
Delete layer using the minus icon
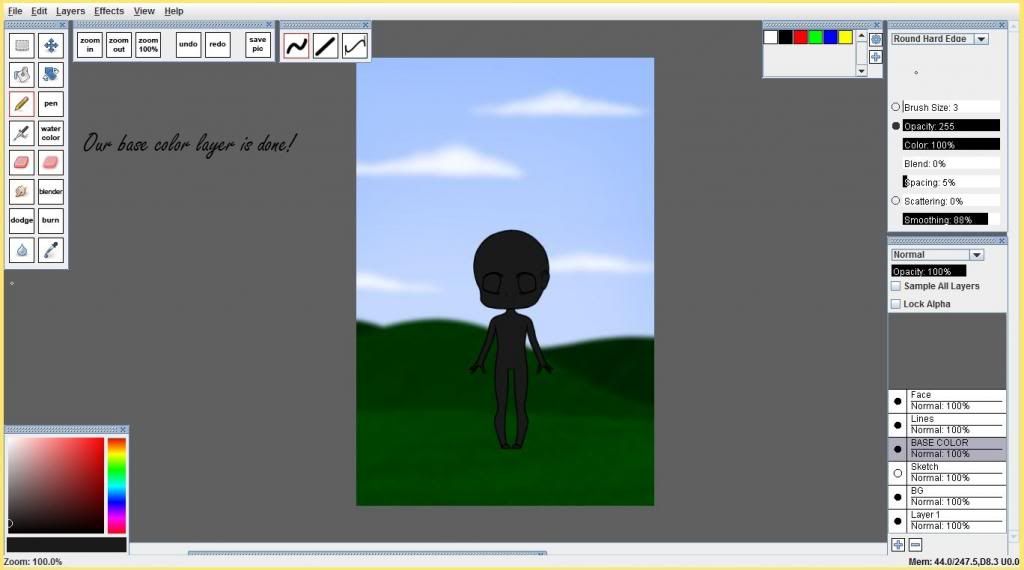[x=915, y=545]
